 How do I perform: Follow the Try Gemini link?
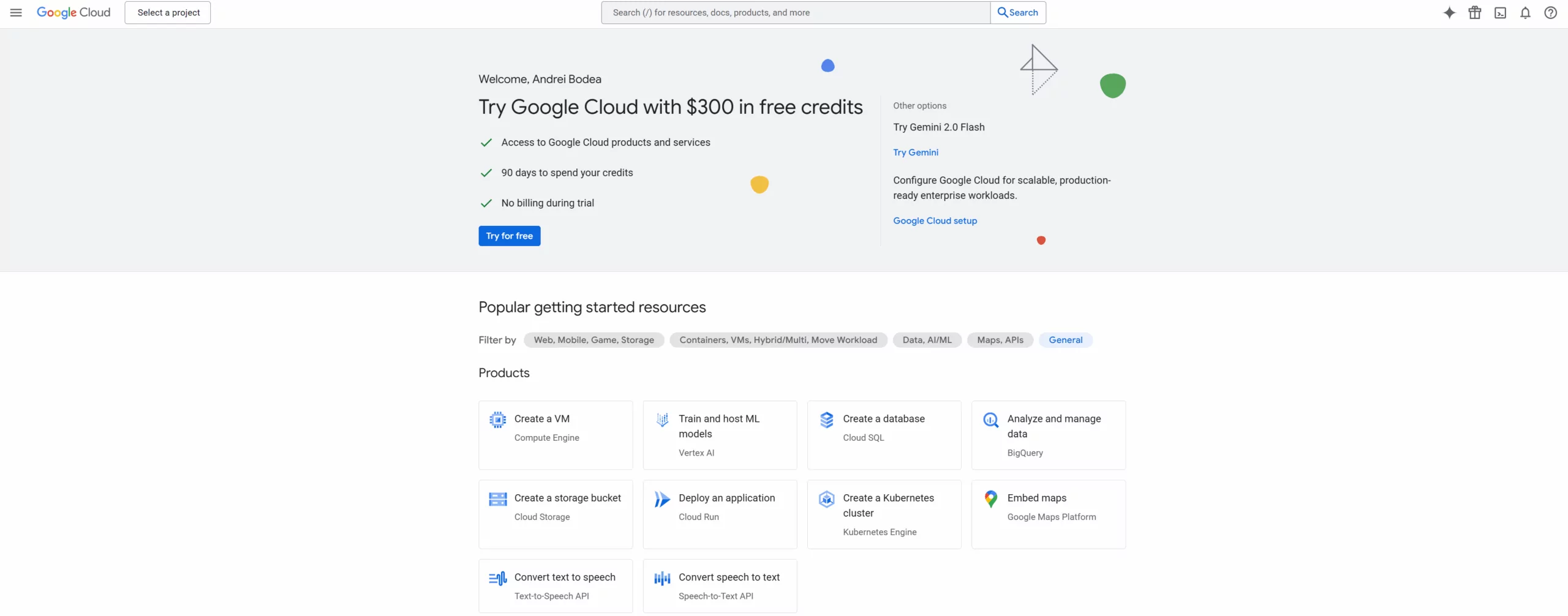915,152
